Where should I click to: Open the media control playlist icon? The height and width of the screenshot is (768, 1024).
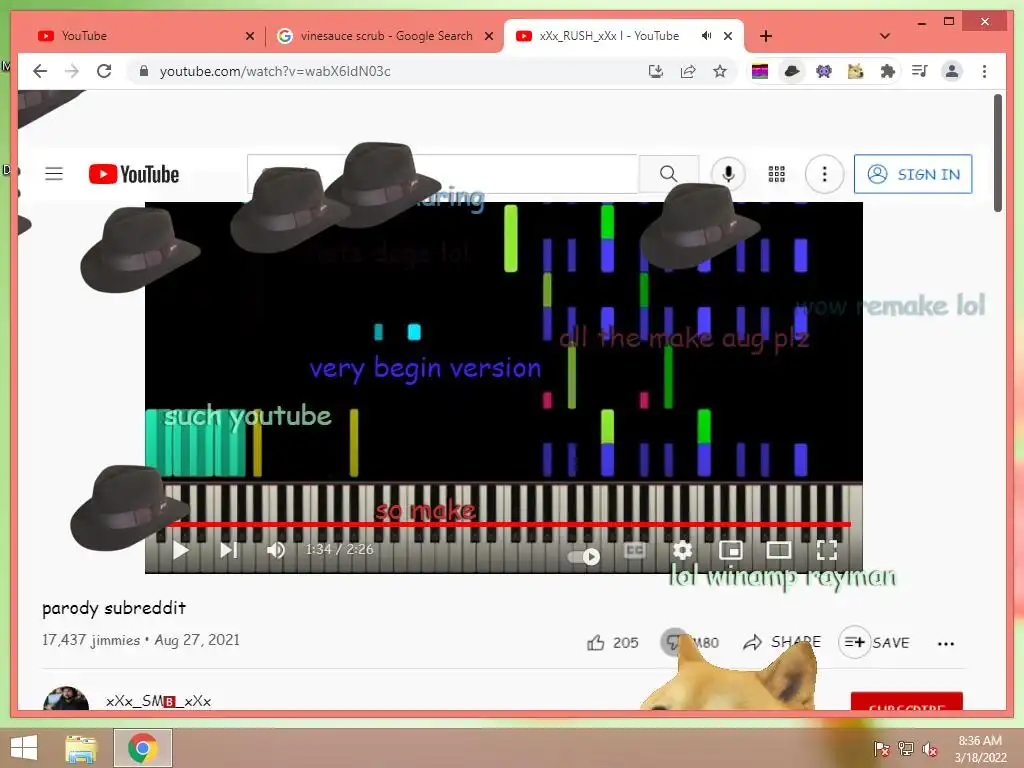click(x=920, y=71)
